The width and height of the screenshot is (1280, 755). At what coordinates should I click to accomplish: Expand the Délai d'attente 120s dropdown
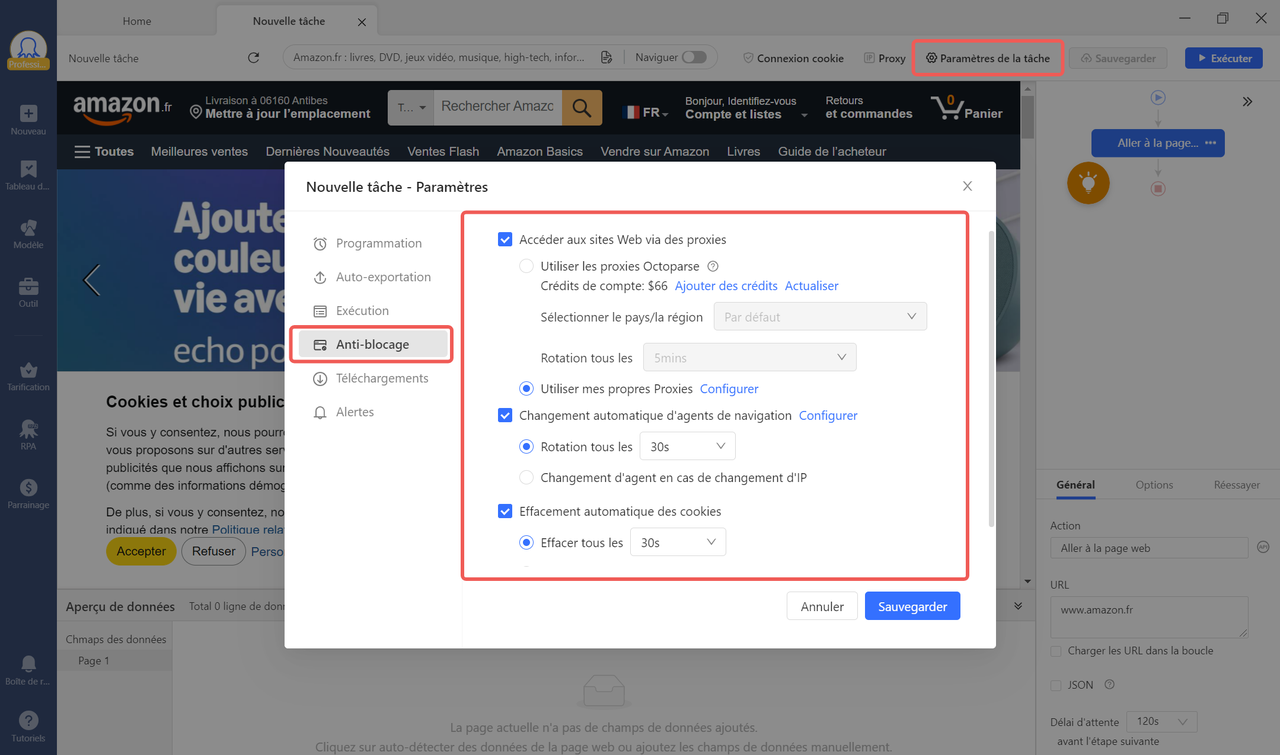(1161, 721)
